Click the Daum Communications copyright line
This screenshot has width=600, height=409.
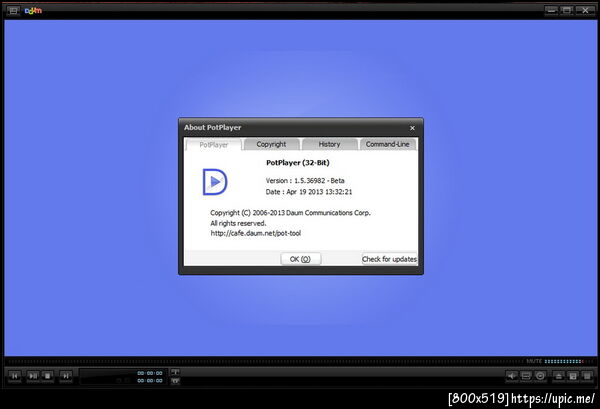(x=290, y=213)
